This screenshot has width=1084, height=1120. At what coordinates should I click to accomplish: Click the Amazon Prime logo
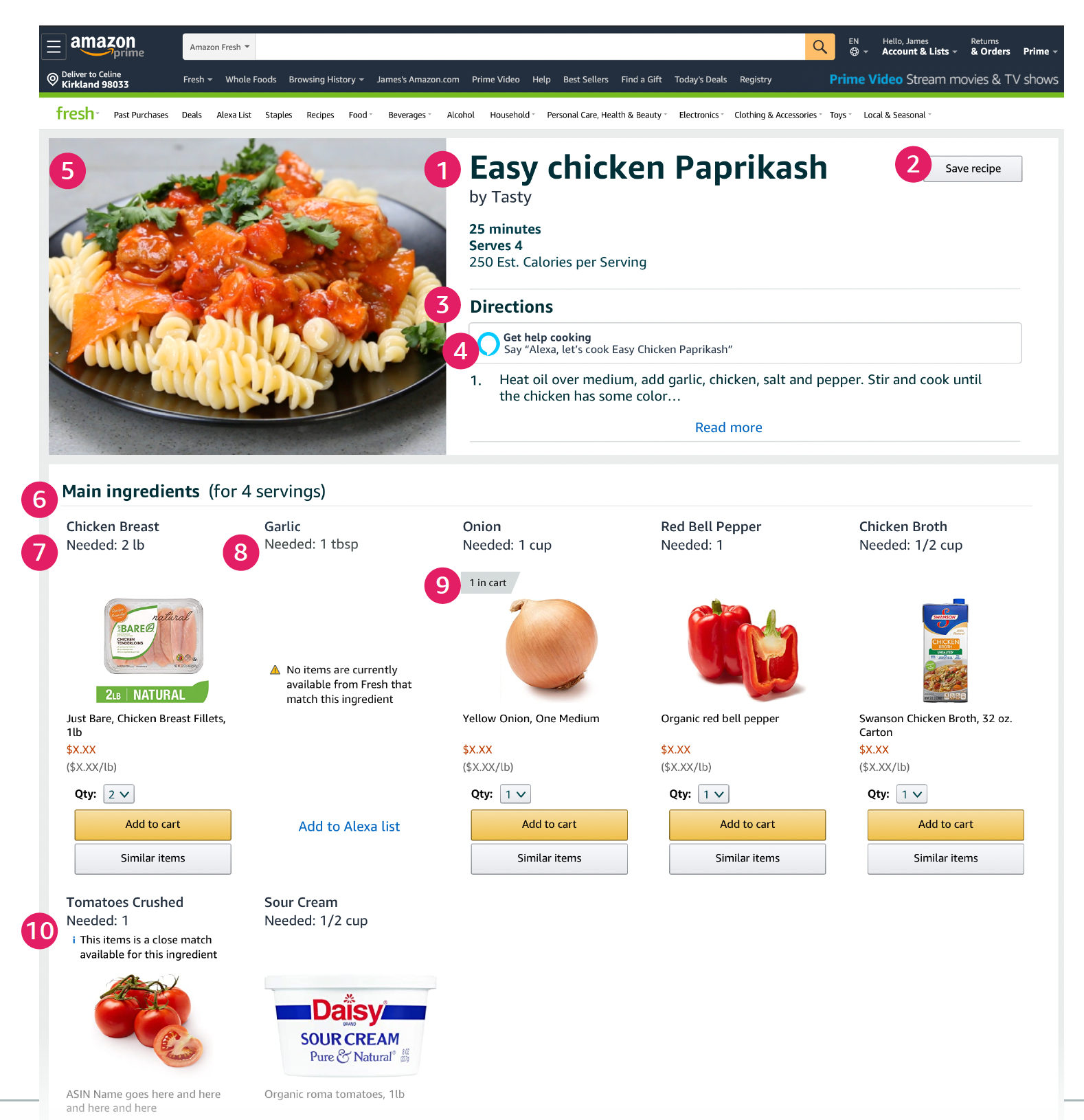[106, 47]
